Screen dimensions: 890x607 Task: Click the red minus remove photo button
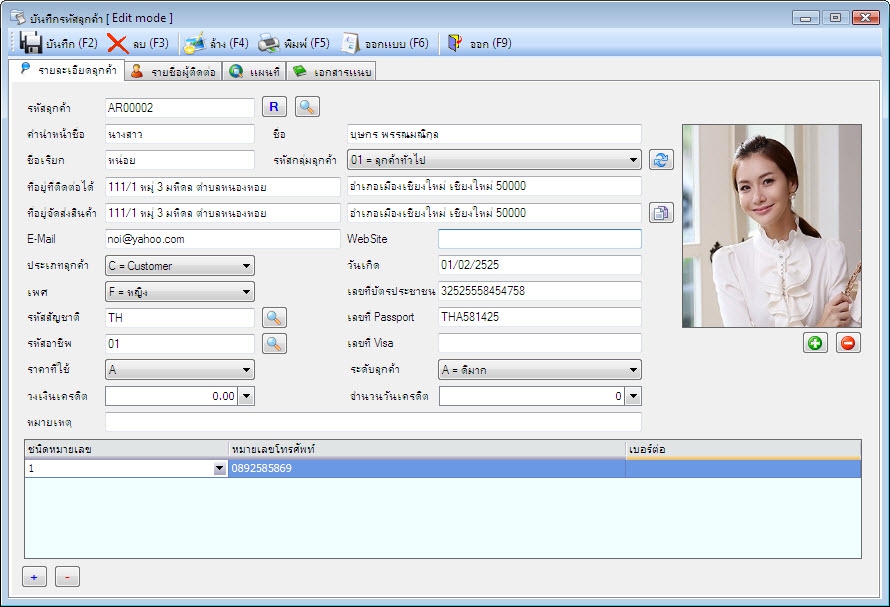coord(848,343)
